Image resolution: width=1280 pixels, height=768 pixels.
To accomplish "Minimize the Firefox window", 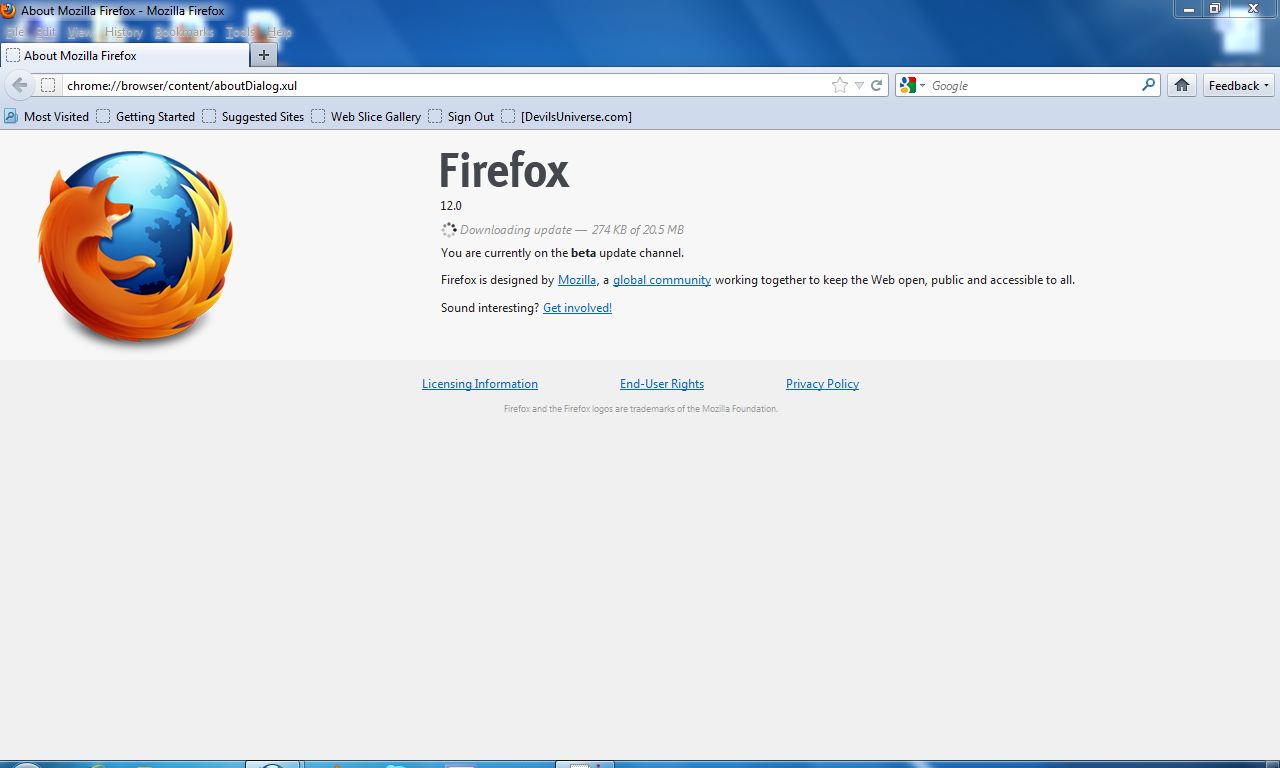I will (1189, 9).
